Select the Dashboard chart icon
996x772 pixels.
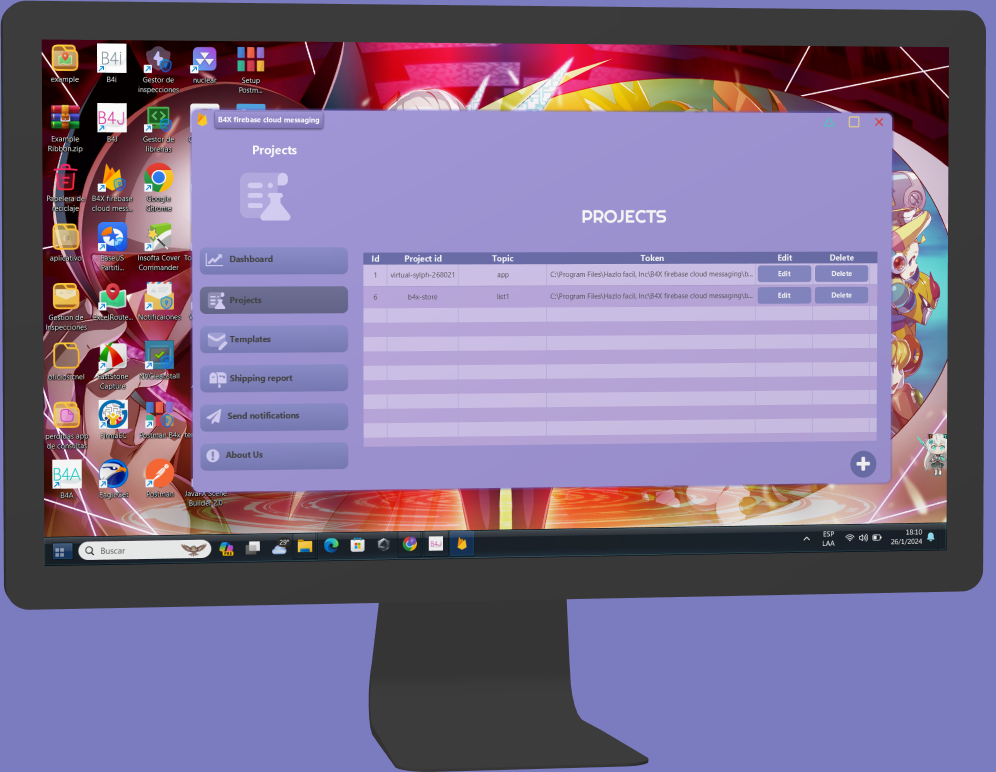coord(216,259)
